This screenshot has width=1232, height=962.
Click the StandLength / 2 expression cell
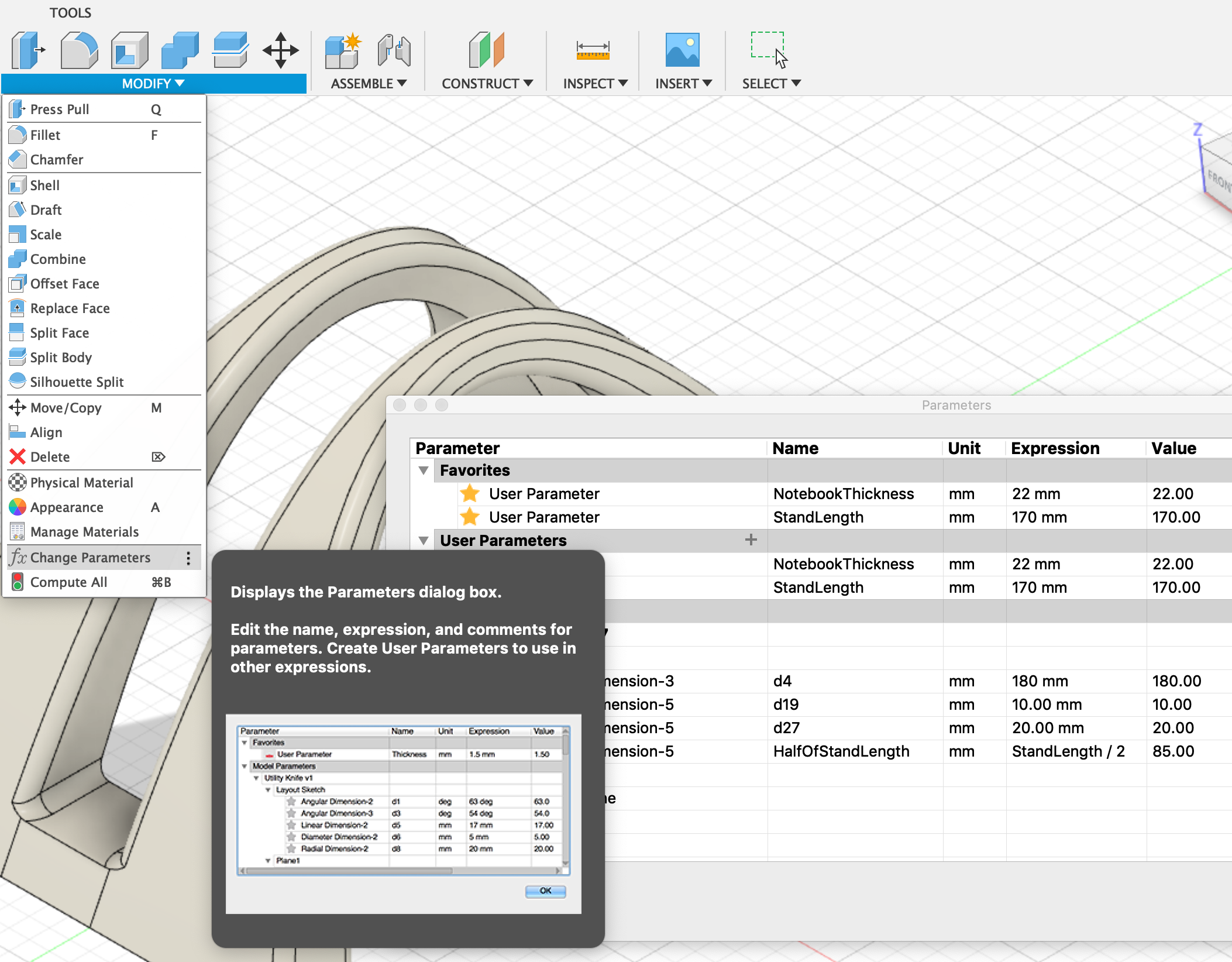point(1068,751)
